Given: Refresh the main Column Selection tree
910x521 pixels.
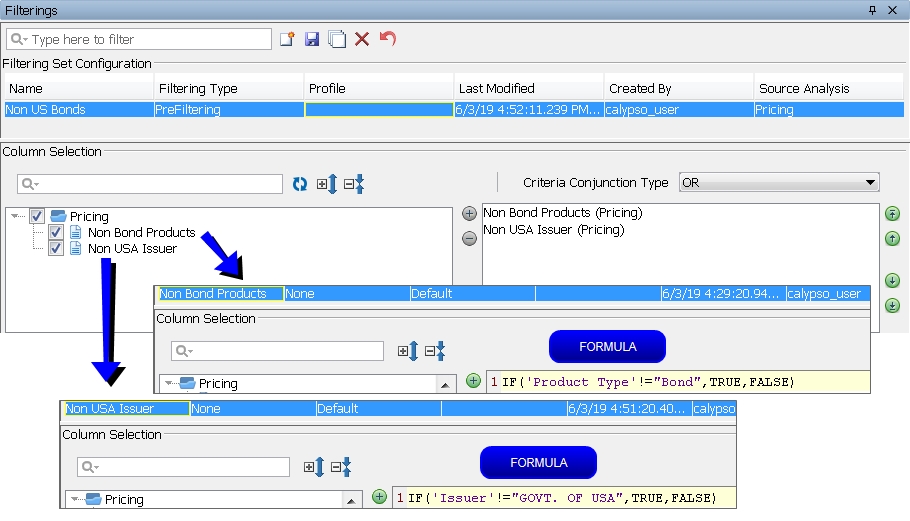Looking at the screenshot, I should [299, 184].
